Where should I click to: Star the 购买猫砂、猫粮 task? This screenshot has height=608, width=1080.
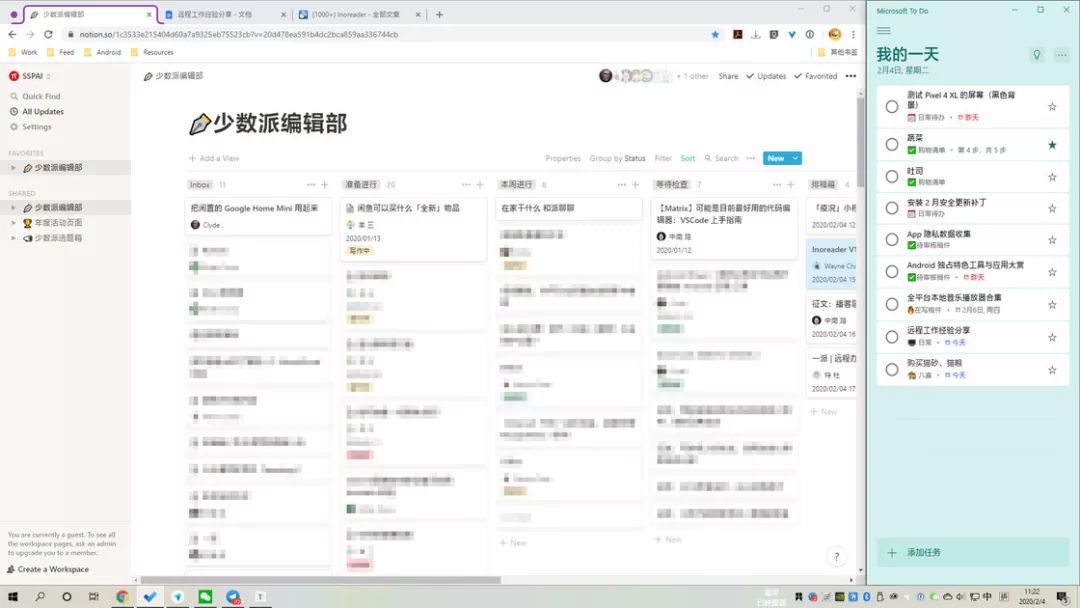(x=1052, y=370)
